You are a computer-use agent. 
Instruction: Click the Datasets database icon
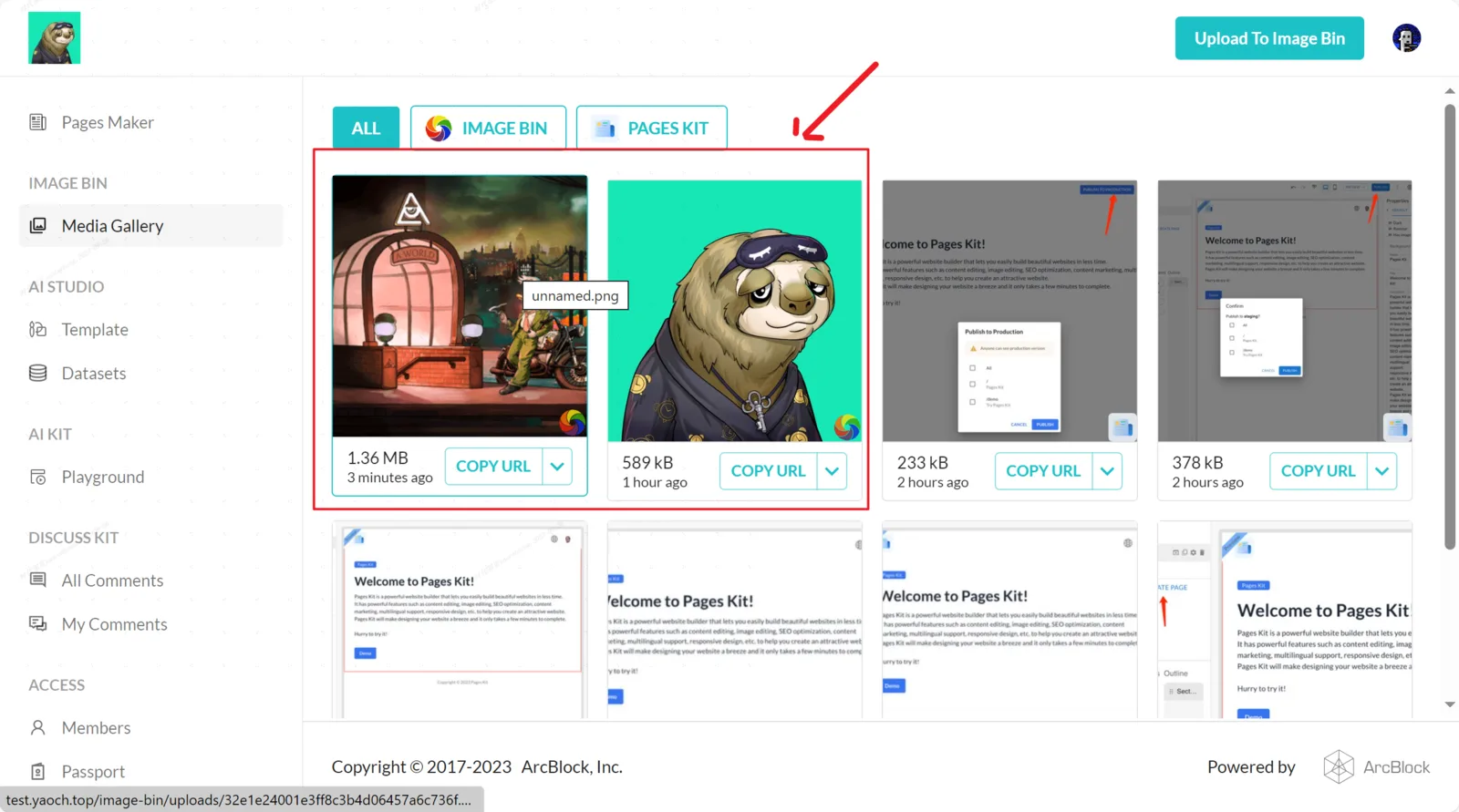(x=37, y=373)
